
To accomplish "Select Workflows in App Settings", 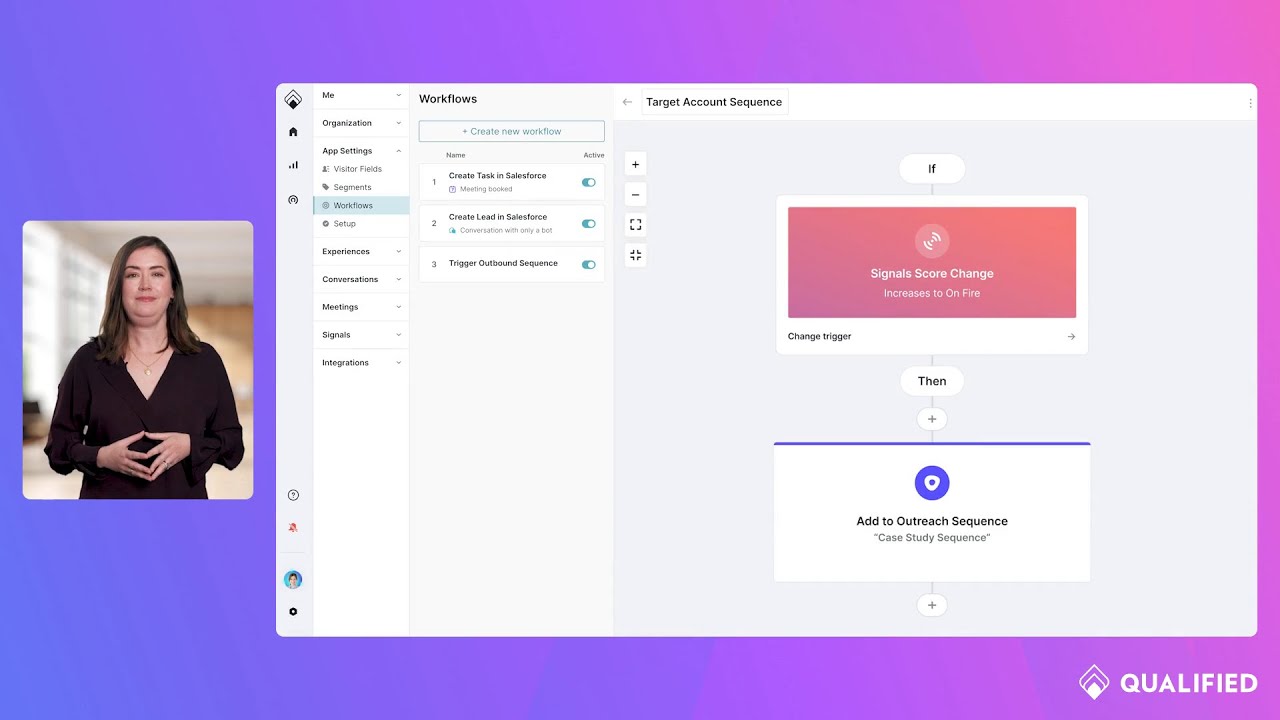I will tap(361, 205).
